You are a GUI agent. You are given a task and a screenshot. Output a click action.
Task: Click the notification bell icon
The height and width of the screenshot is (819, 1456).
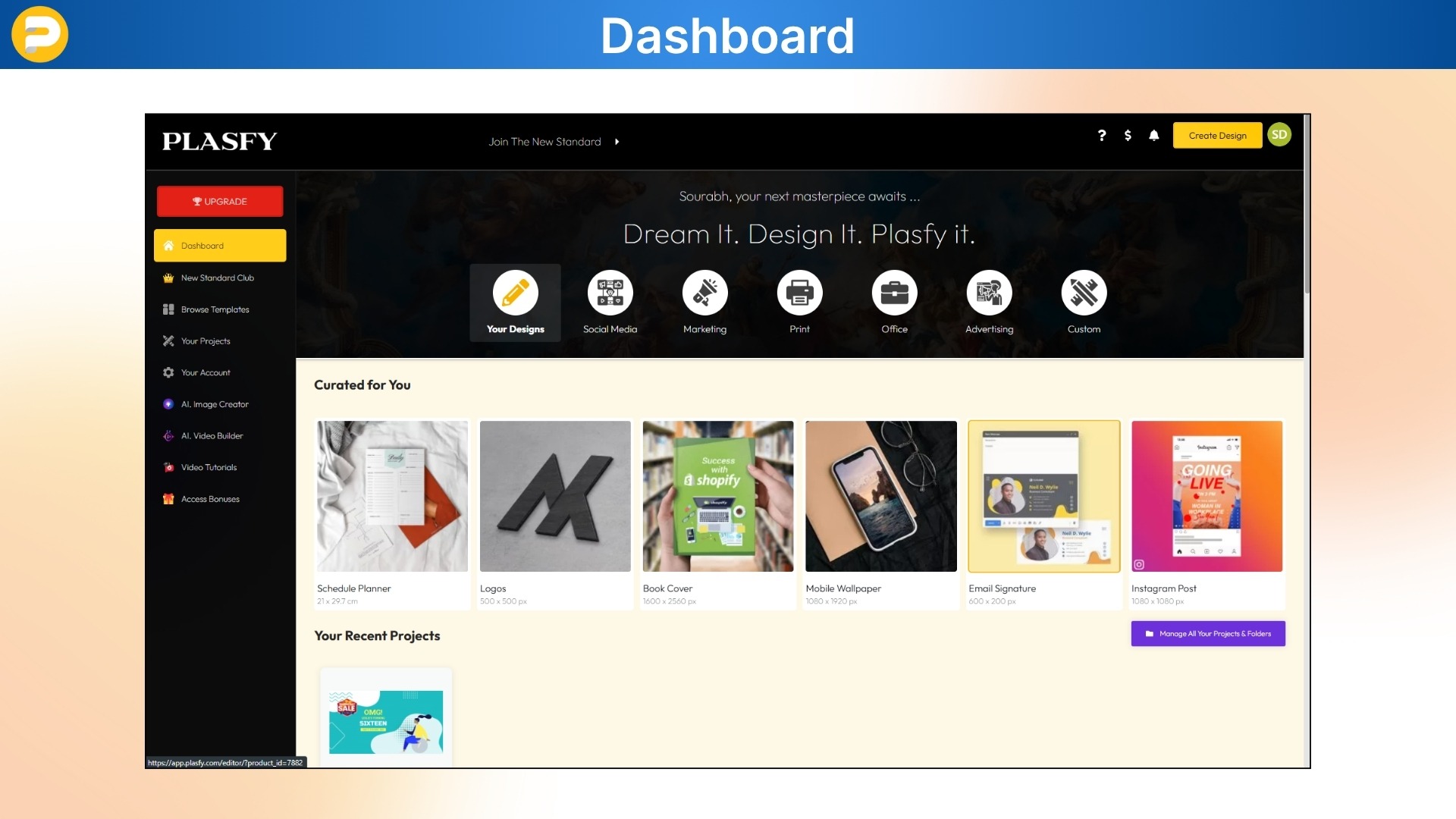click(x=1153, y=136)
